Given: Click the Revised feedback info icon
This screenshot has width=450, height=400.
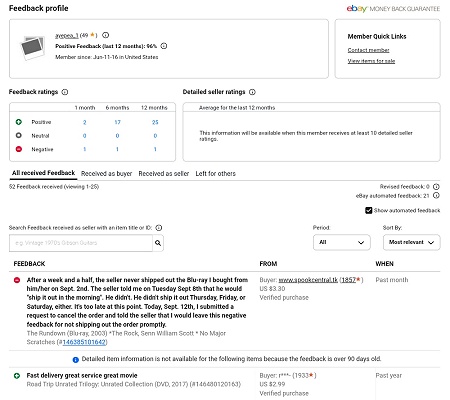Looking at the screenshot, I should click(x=436, y=187).
